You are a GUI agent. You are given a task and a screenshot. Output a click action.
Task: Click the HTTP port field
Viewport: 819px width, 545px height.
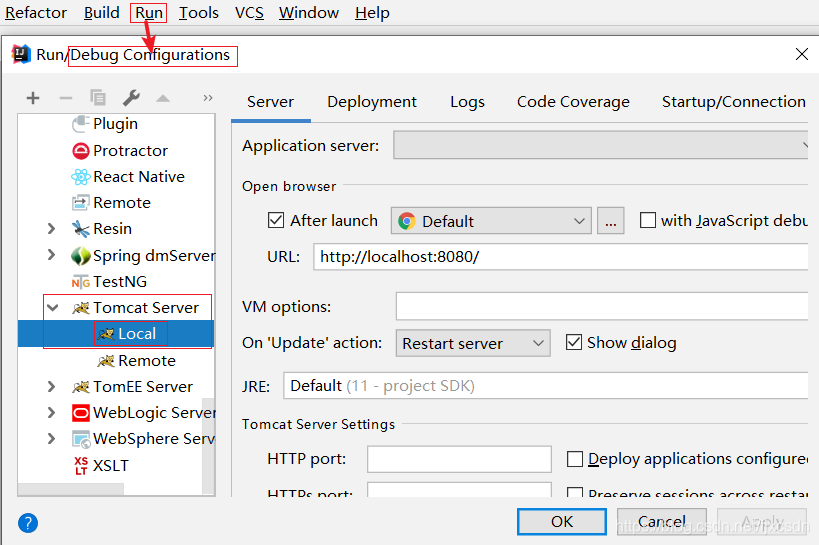459,459
